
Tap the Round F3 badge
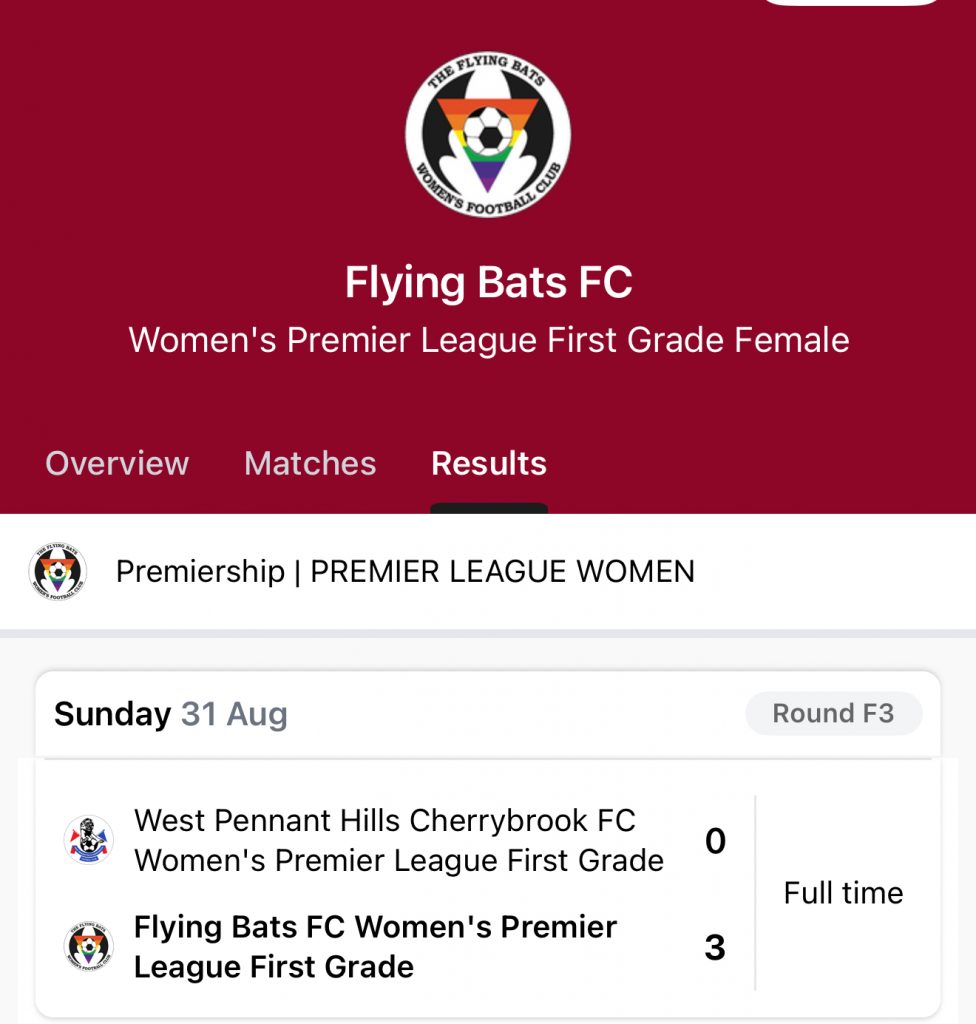pyautogui.click(x=834, y=713)
